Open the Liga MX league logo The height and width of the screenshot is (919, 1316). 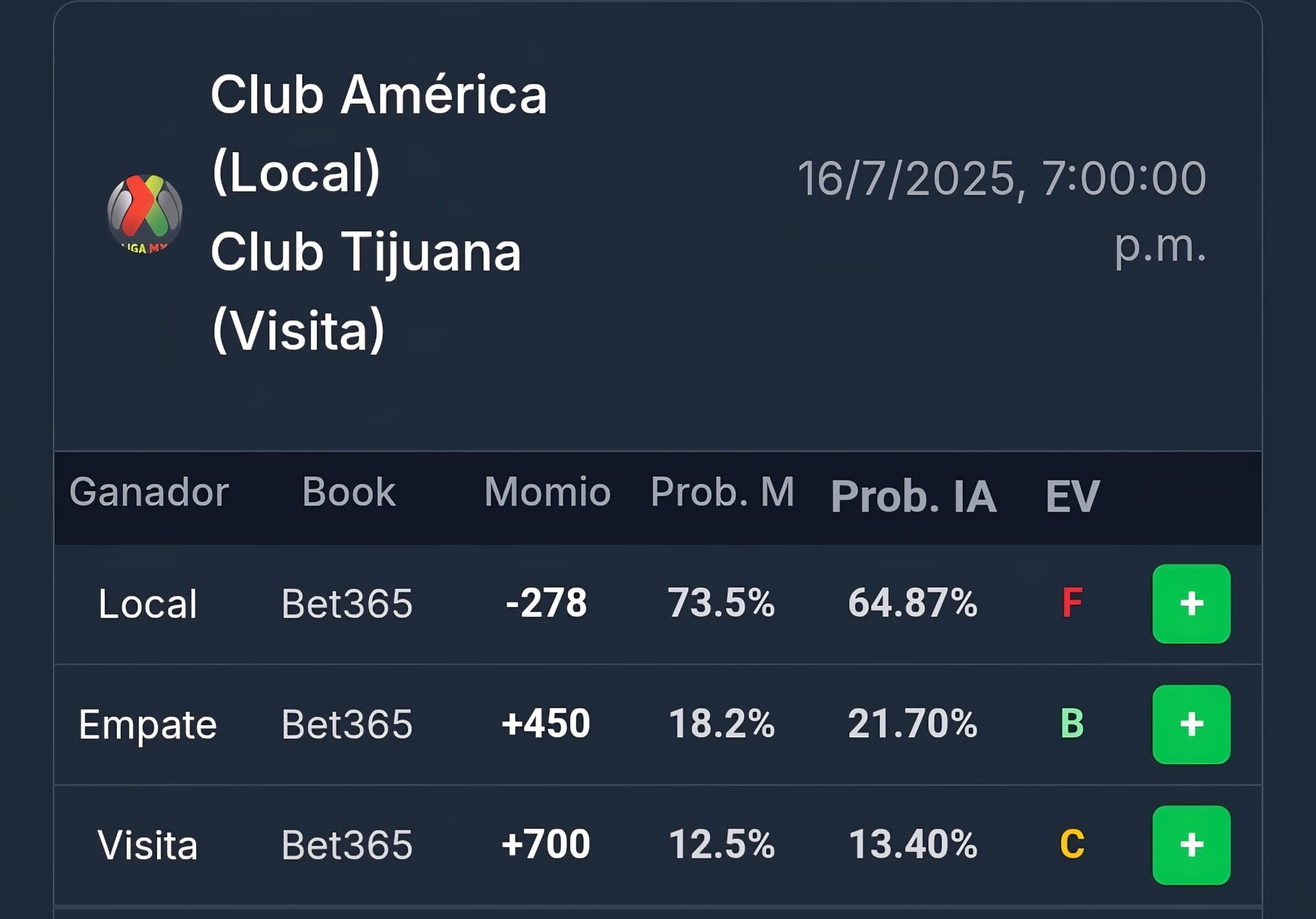[145, 214]
